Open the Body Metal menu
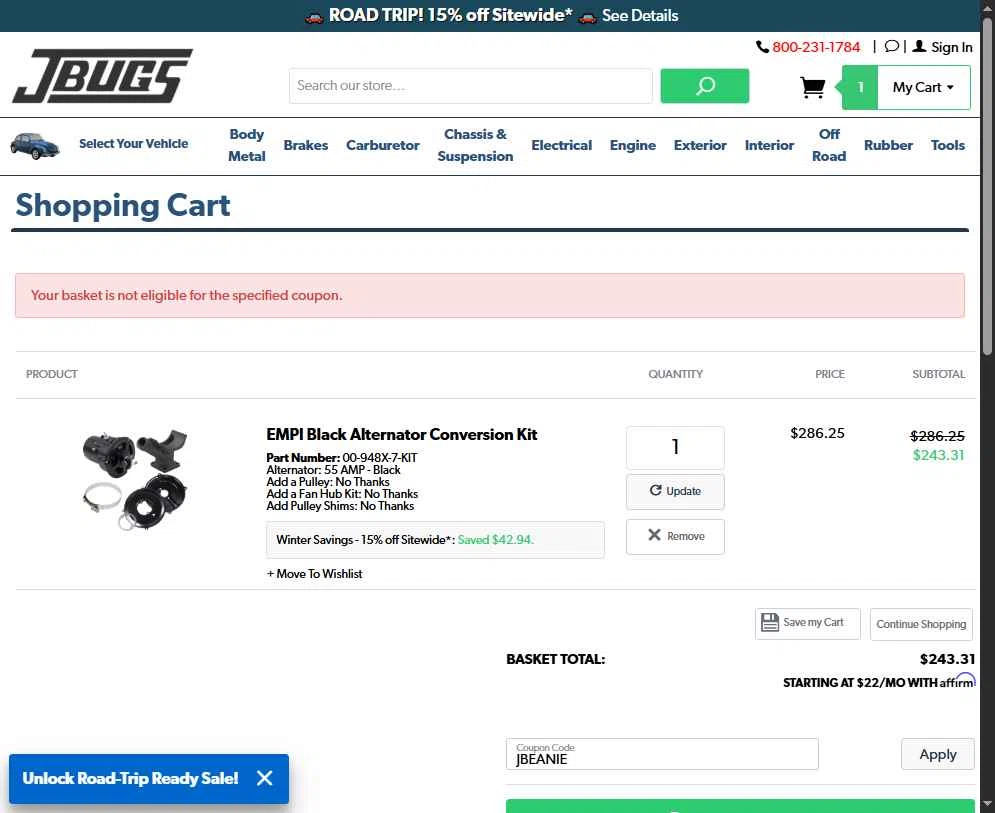Viewport: 995px width, 813px height. coord(247,145)
